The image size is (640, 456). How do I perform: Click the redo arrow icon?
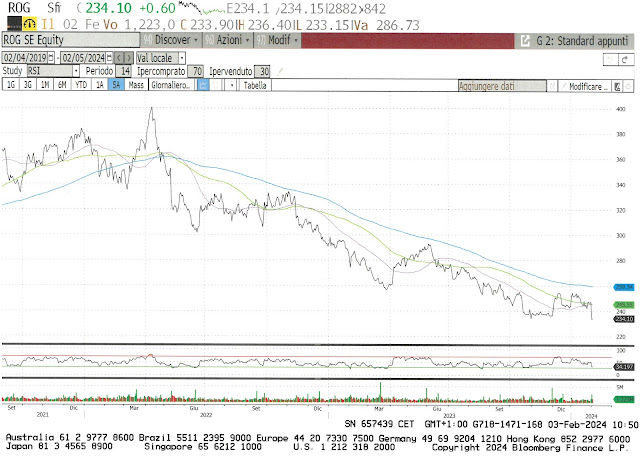[x=626, y=60]
